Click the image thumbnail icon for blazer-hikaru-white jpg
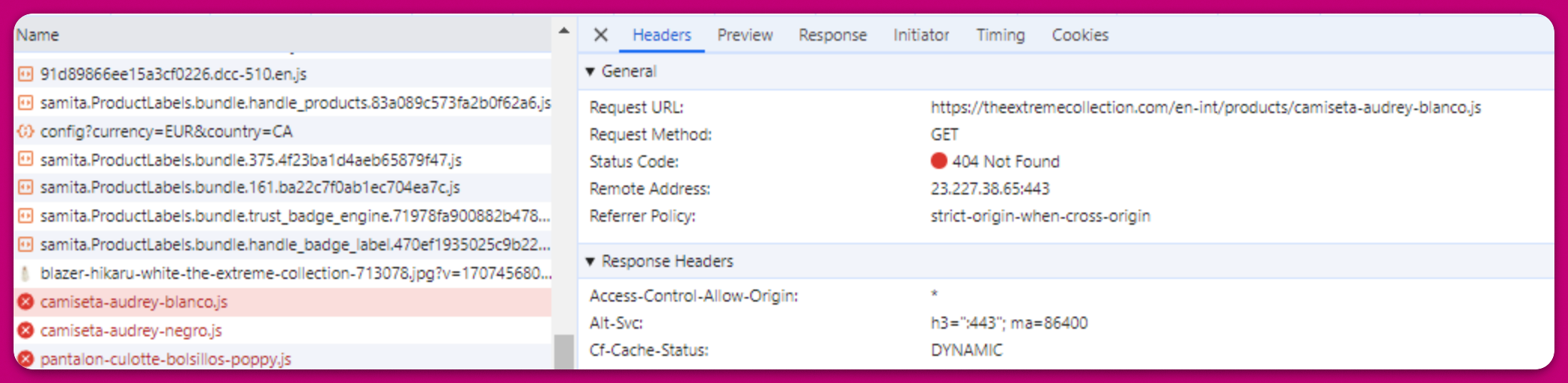 [x=26, y=273]
